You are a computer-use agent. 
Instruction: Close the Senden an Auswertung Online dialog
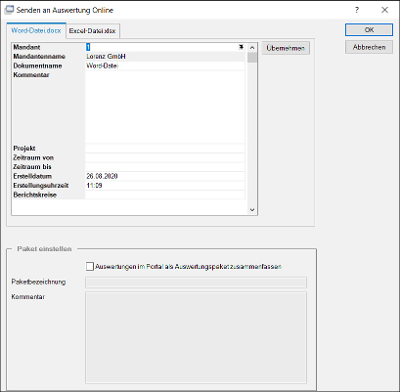(x=385, y=10)
